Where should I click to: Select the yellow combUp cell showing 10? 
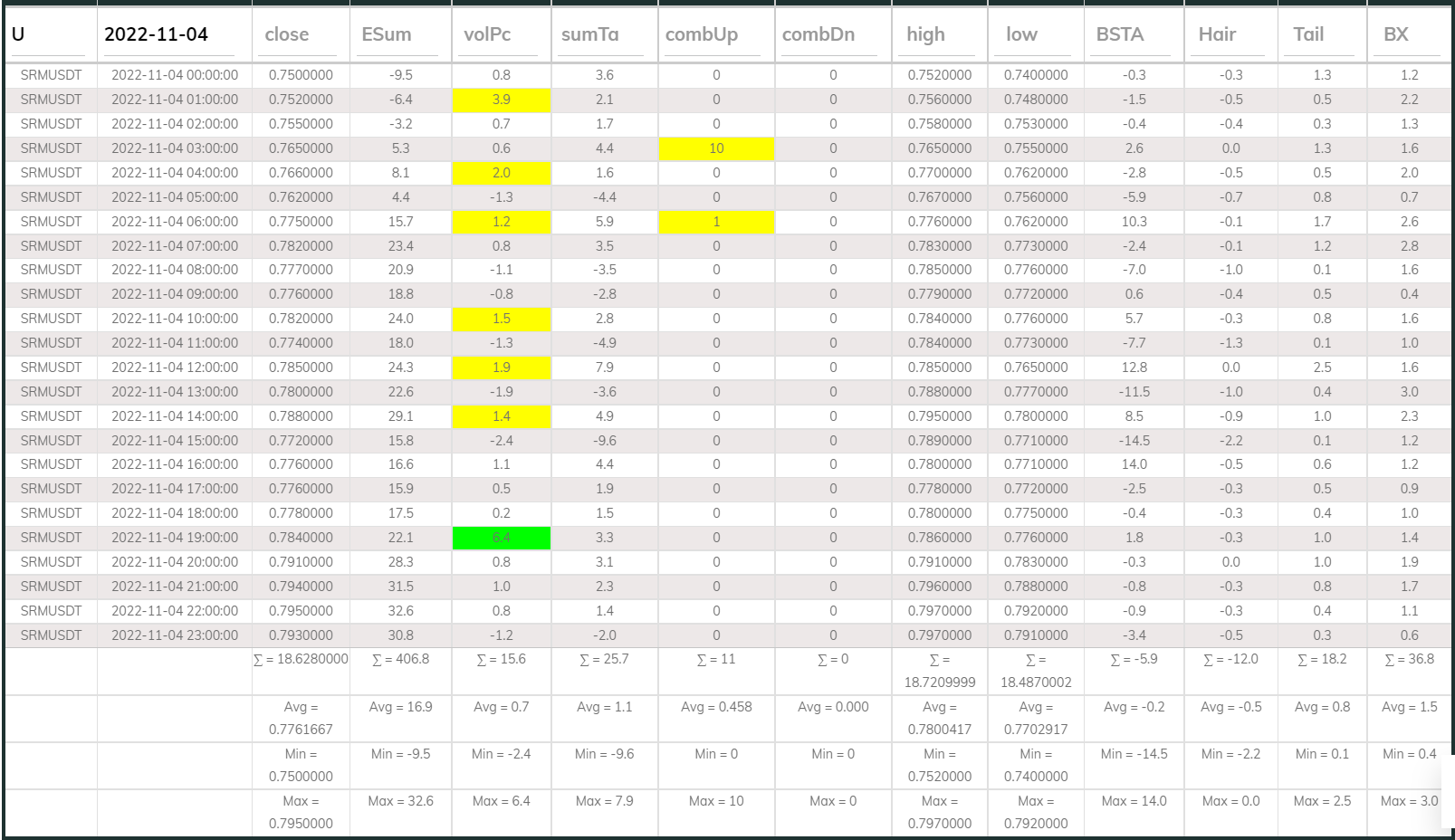[x=716, y=148]
